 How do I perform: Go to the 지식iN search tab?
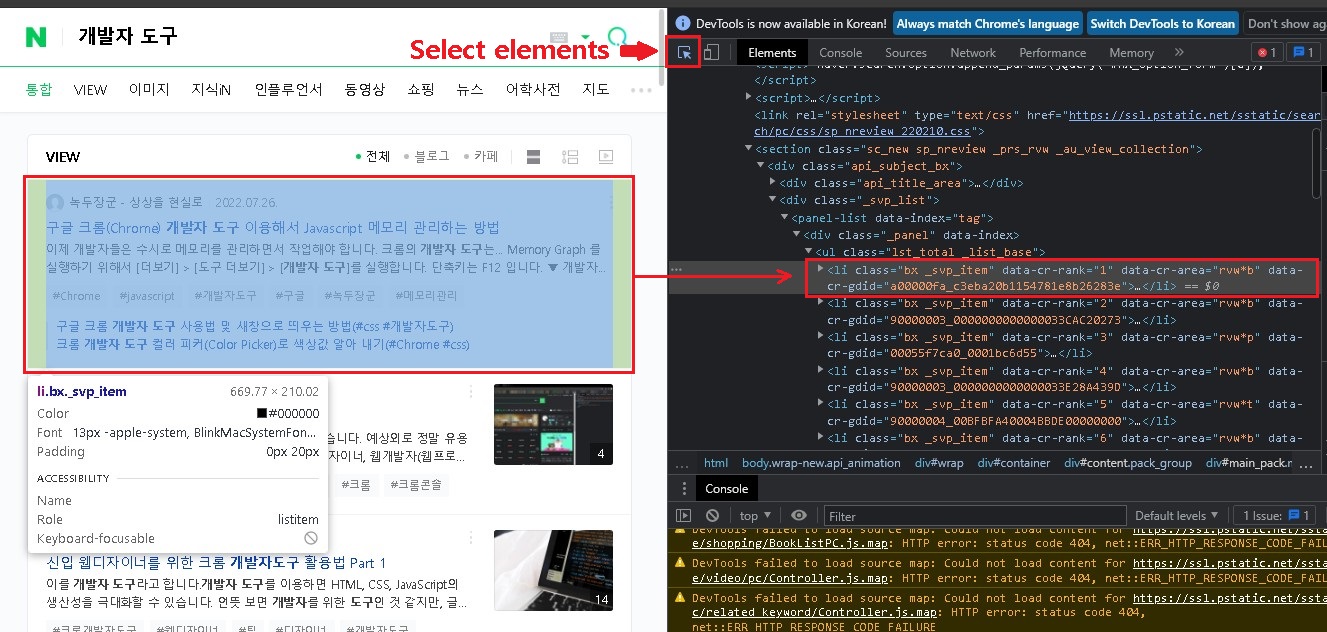(212, 89)
